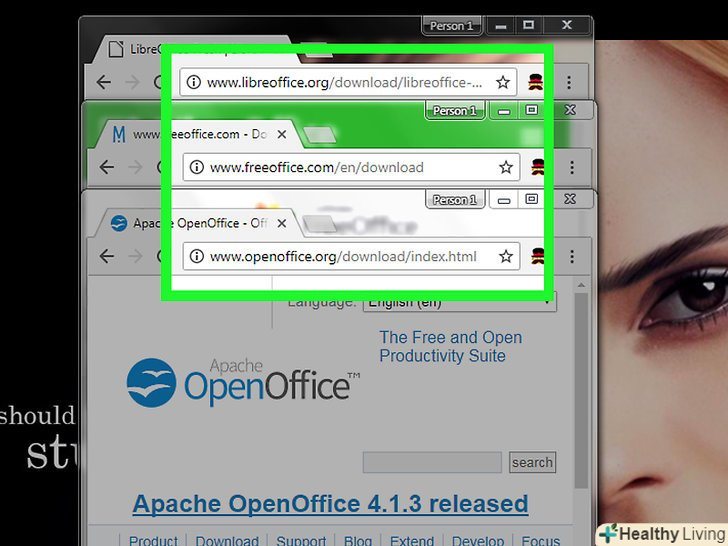Click forward arrow in the LibreOffice window
This screenshot has width=728, height=546.
133,83
